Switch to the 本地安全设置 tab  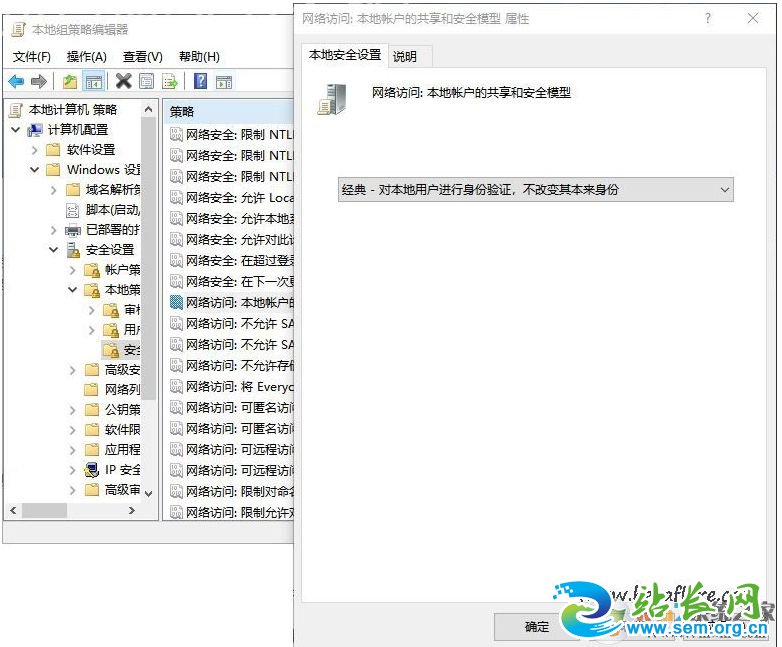345,55
